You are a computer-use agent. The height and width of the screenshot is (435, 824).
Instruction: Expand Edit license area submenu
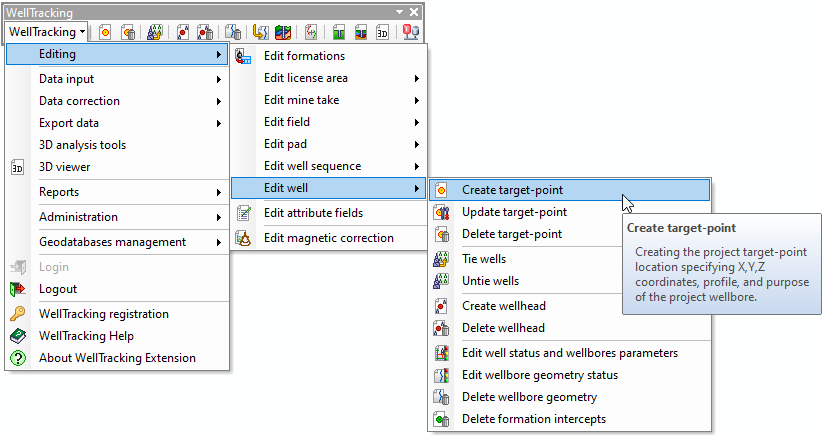coord(328,78)
